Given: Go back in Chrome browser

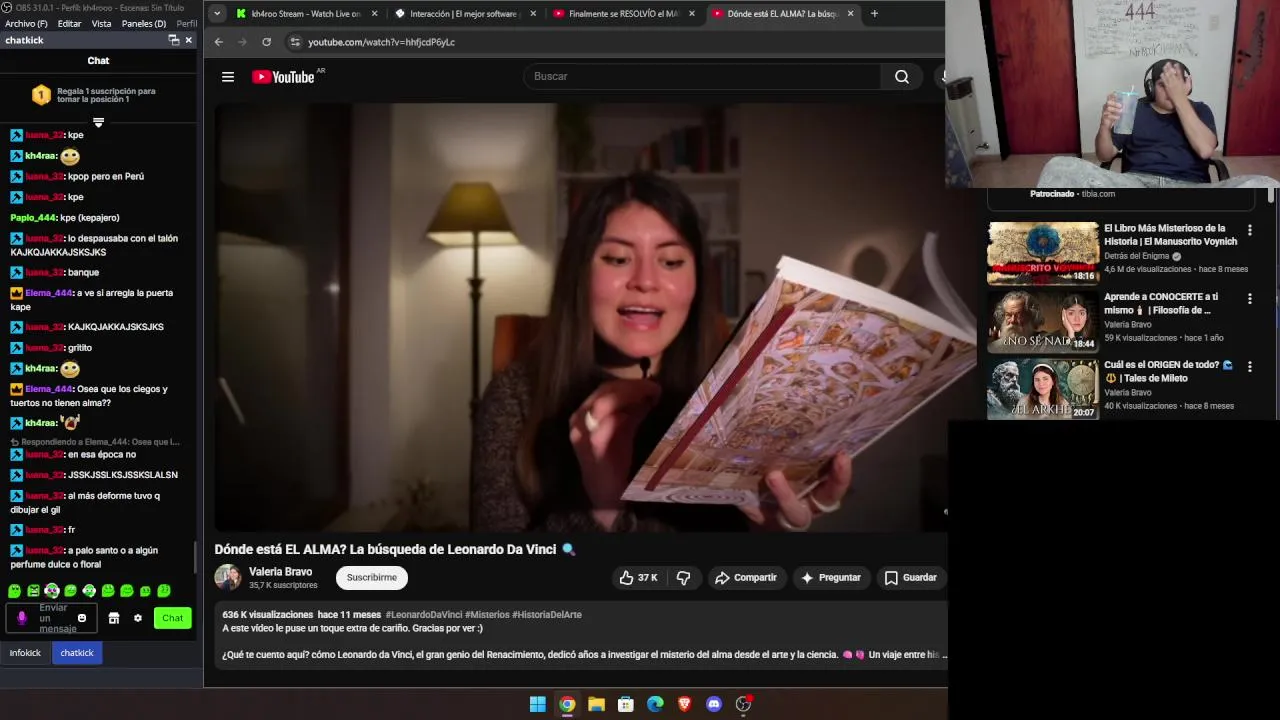Looking at the screenshot, I should point(218,42).
